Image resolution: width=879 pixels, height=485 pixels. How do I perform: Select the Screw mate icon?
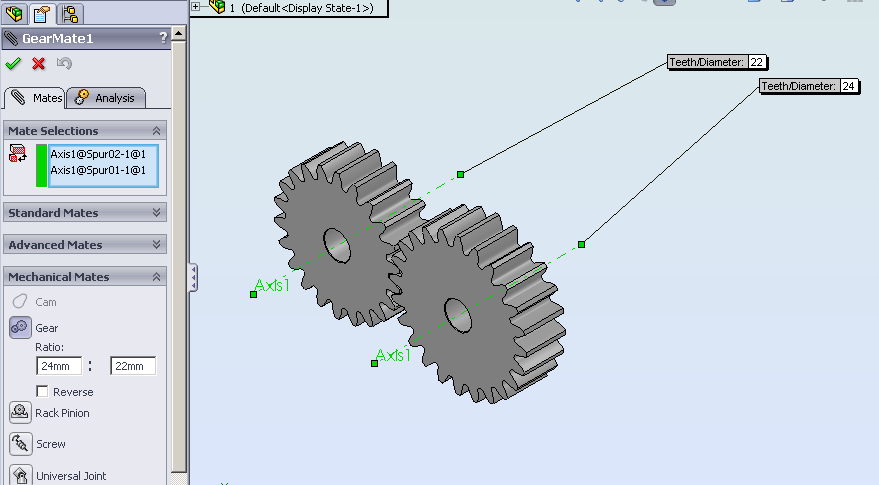(x=20, y=444)
